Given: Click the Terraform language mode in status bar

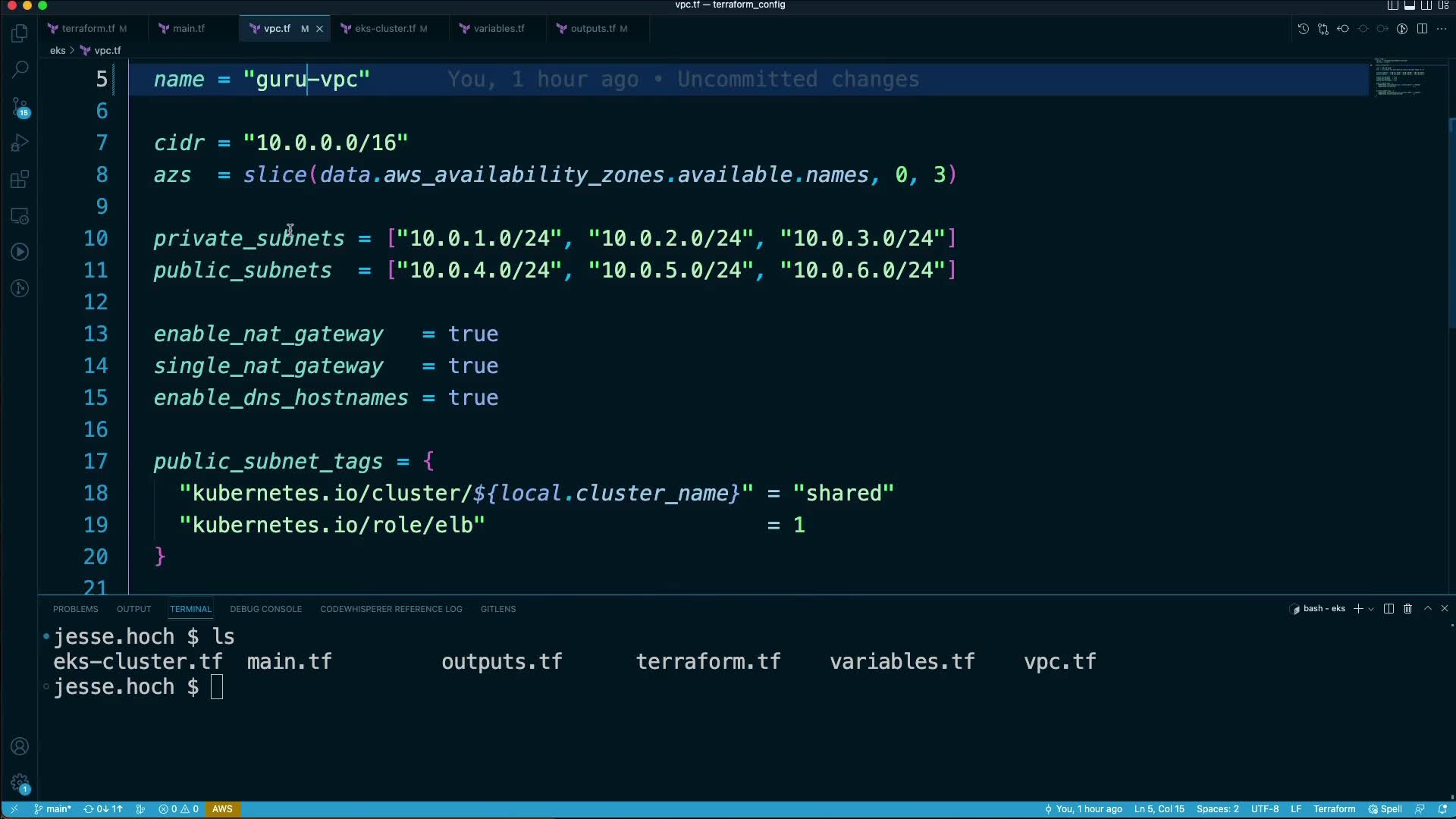Looking at the screenshot, I should click(x=1334, y=809).
